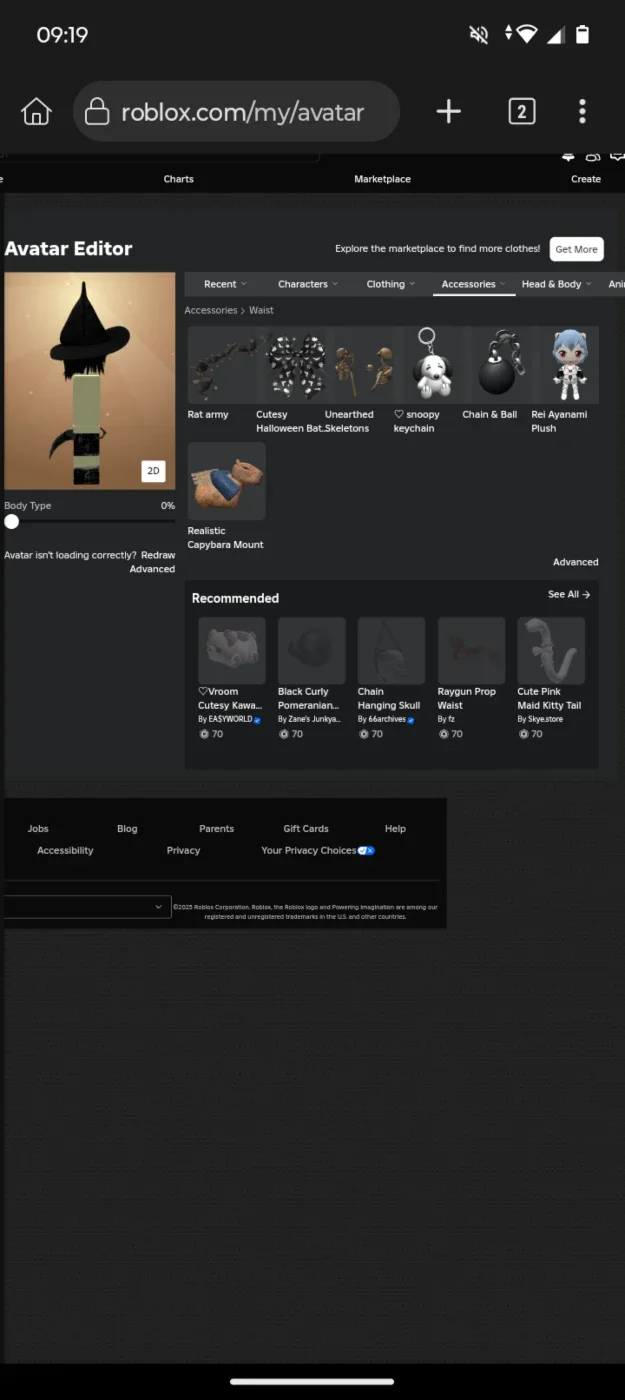Click the Recommended heading text
The height and width of the screenshot is (1400, 625).
(x=235, y=598)
